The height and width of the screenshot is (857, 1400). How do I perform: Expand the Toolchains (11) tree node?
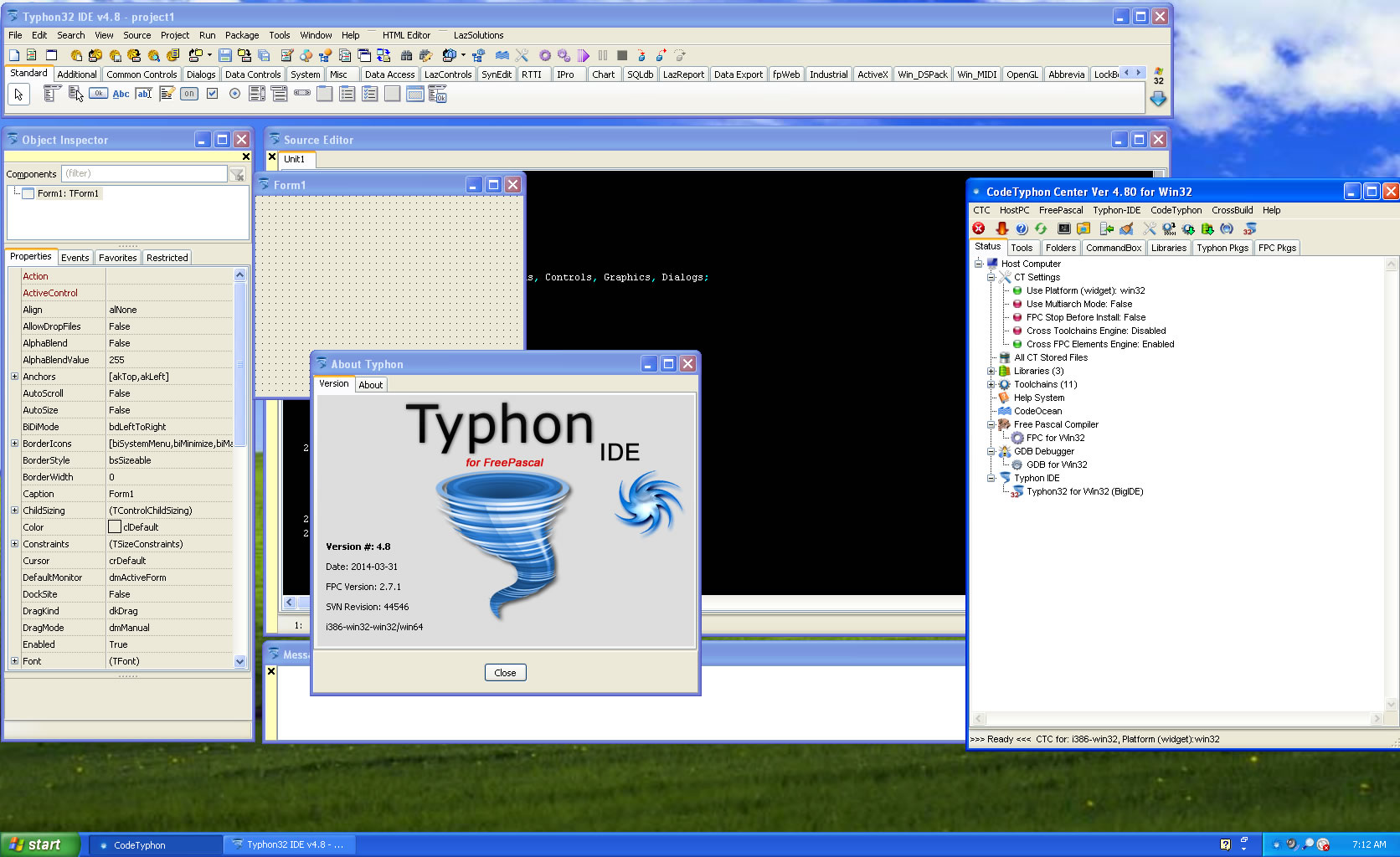(x=991, y=384)
